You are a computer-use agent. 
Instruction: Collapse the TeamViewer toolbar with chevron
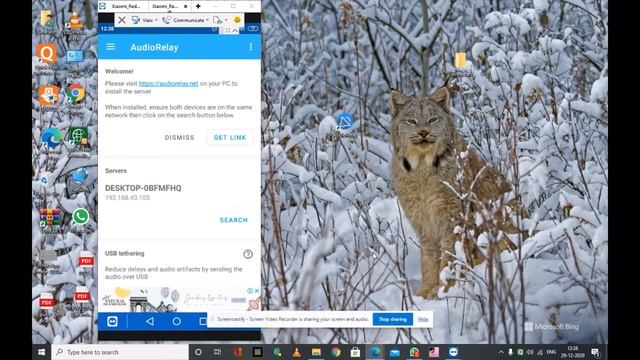pyautogui.click(x=235, y=31)
